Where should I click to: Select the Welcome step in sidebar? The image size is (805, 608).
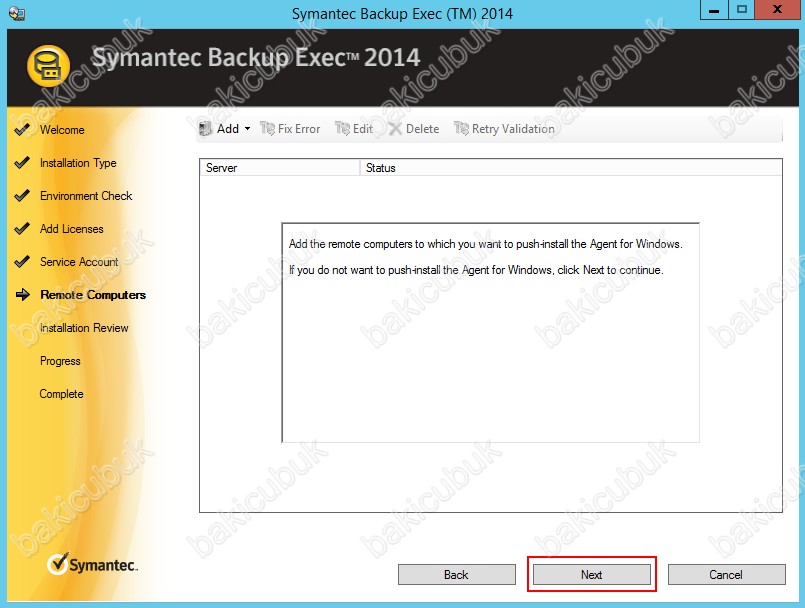[x=62, y=130]
